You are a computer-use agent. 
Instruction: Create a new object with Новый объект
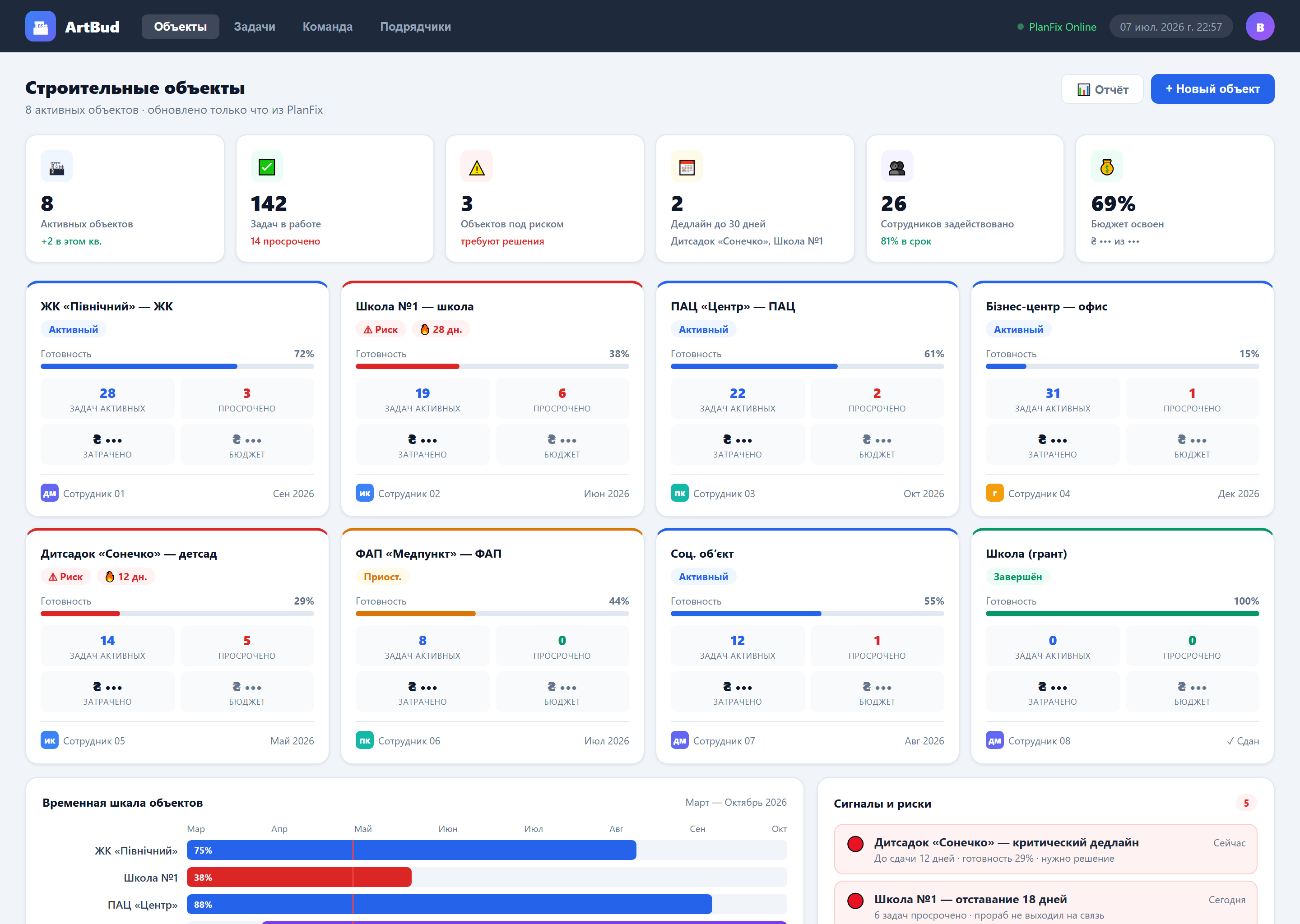click(x=1212, y=89)
